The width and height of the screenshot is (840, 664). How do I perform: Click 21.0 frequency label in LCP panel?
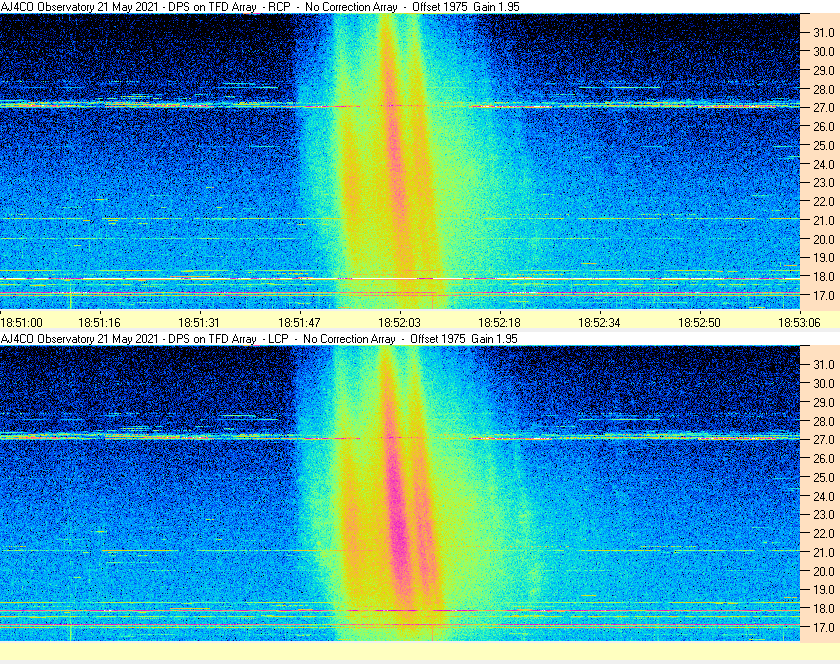click(x=824, y=553)
